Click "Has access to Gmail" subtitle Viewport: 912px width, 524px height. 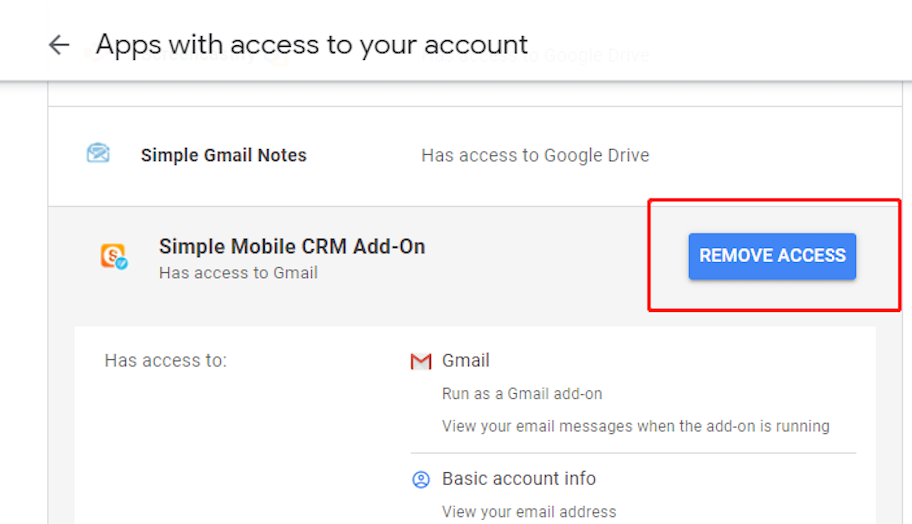(x=238, y=273)
